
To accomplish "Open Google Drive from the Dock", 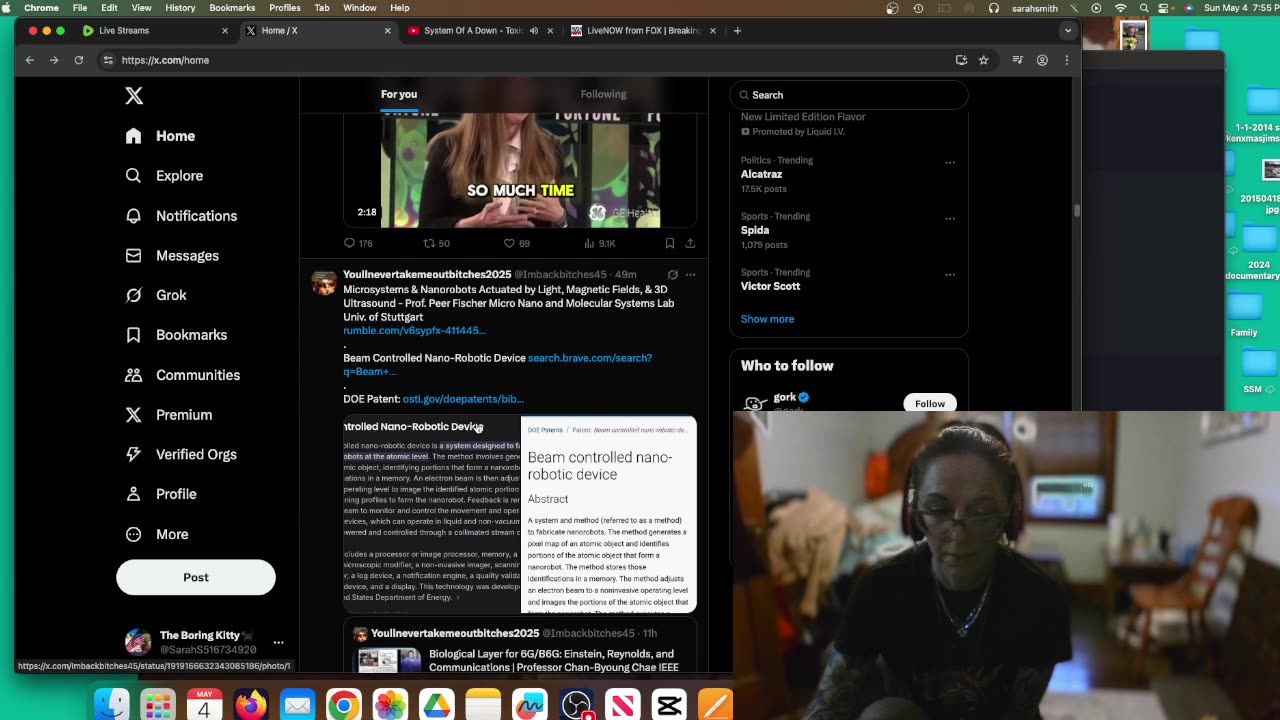I will 436,705.
